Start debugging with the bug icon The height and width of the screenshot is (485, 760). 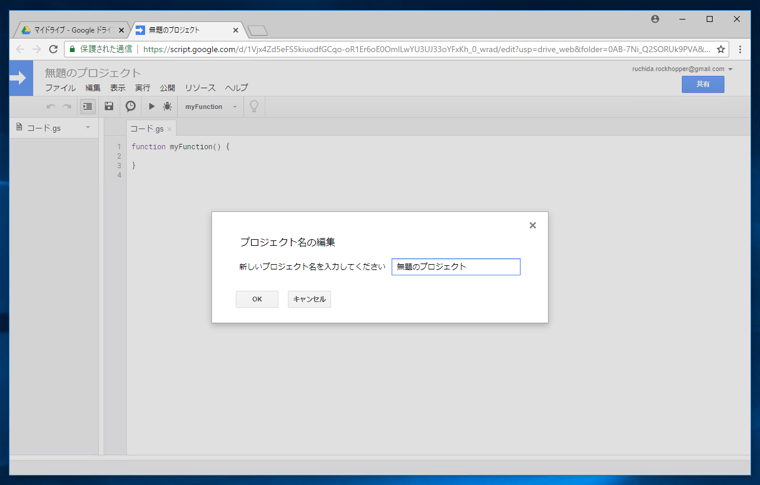click(x=167, y=106)
